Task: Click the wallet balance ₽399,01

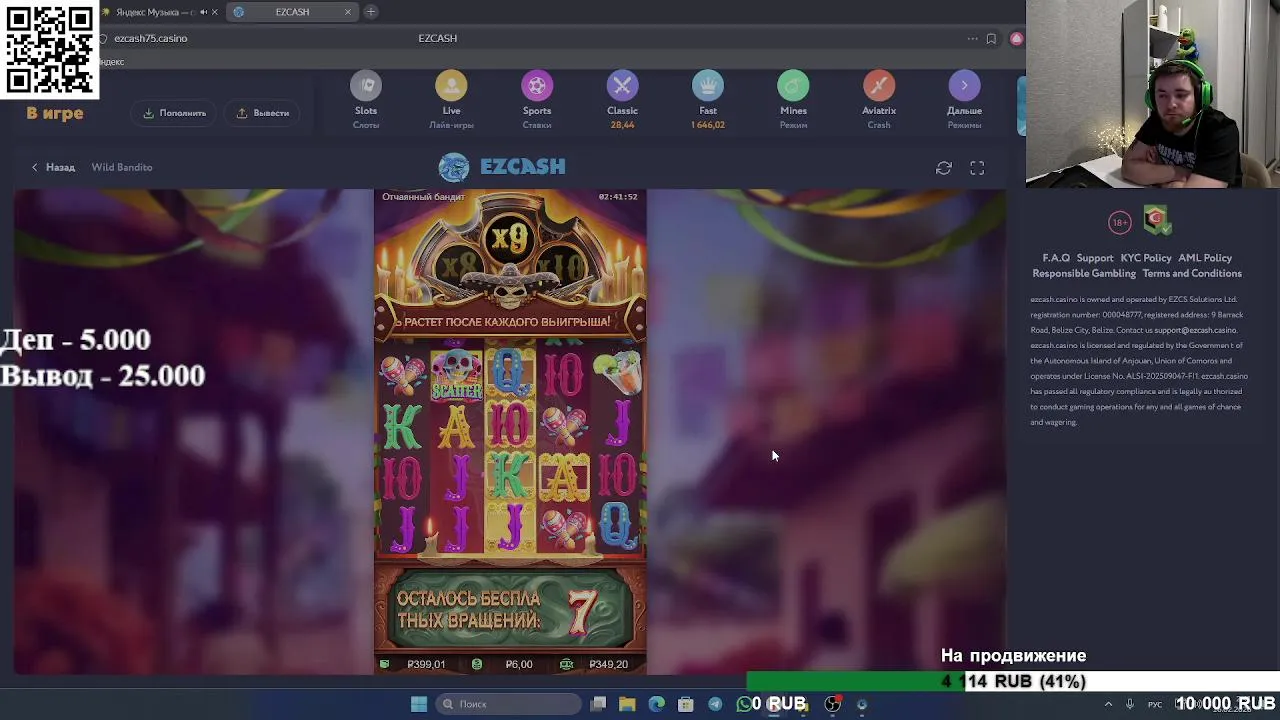Action: click(x=426, y=664)
